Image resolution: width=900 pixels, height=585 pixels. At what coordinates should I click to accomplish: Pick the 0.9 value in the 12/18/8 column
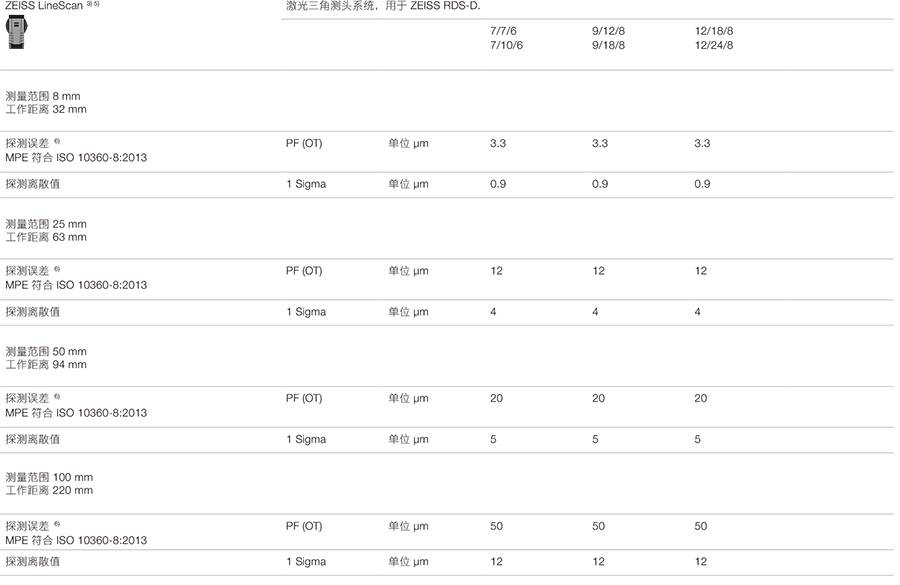point(702,184)
